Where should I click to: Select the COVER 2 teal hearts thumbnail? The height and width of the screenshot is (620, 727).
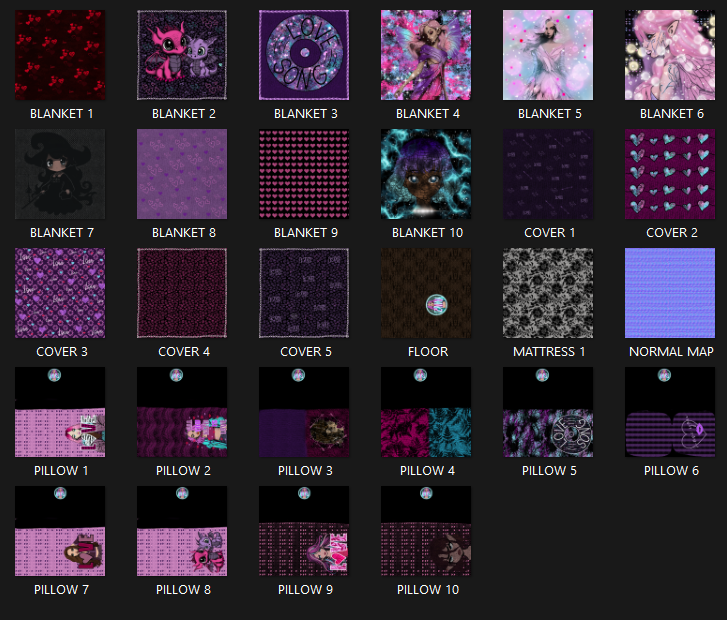pyautogui.click(x=671, y=174)
